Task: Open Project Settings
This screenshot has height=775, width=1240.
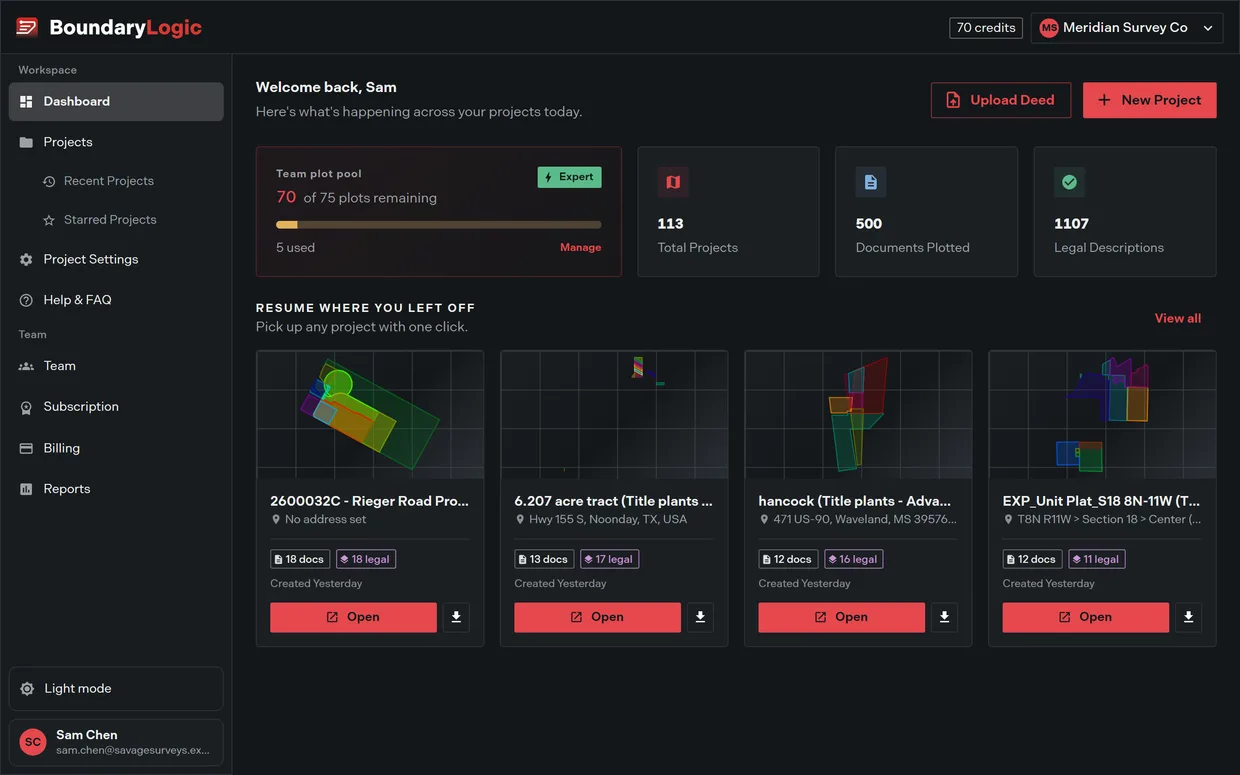Action: [116, 259]
